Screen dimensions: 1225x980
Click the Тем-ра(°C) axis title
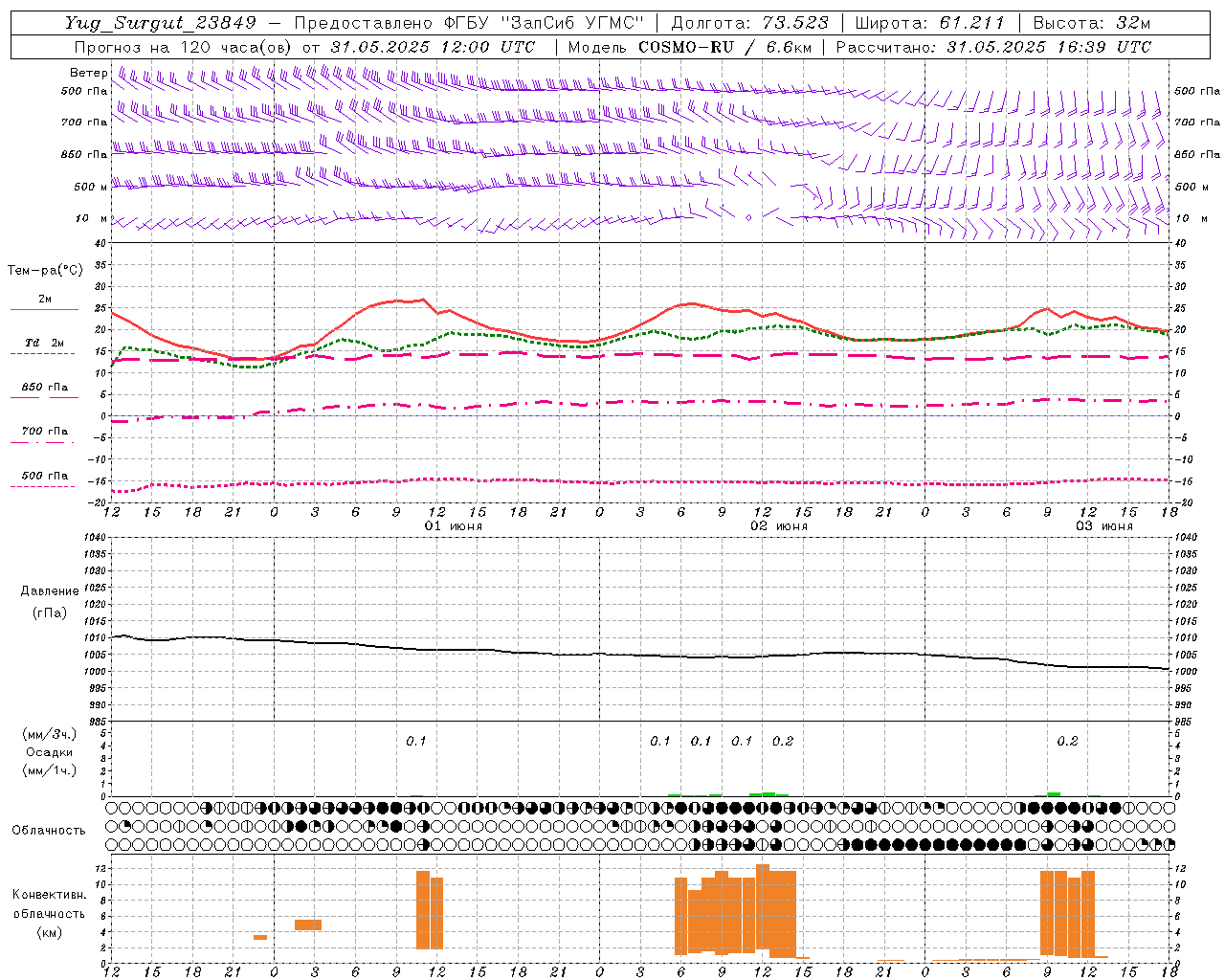coord(45,271)
